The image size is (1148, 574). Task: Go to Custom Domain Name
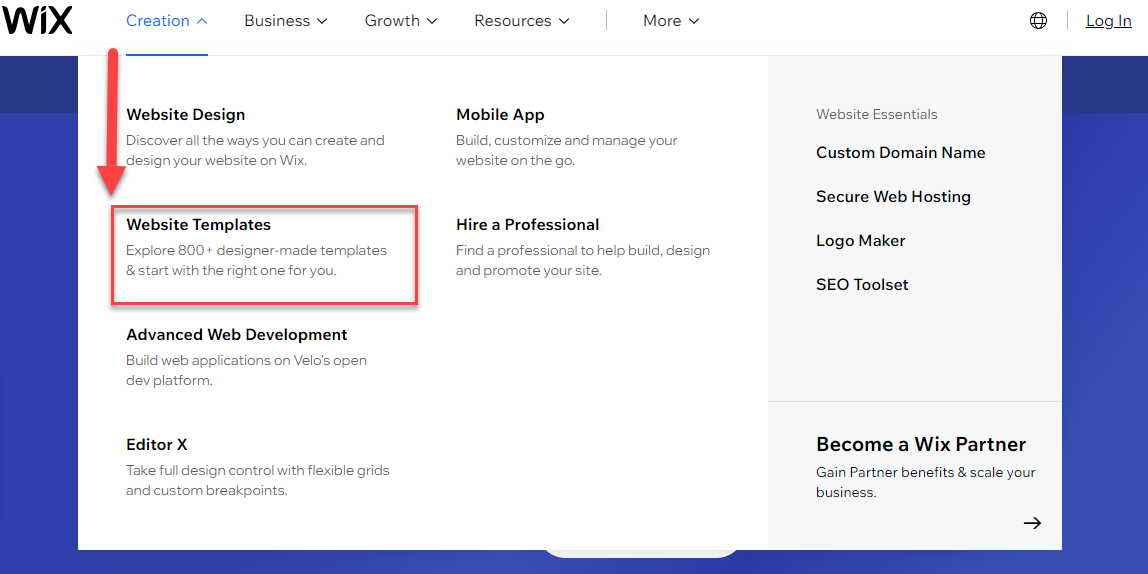[900, 153]
